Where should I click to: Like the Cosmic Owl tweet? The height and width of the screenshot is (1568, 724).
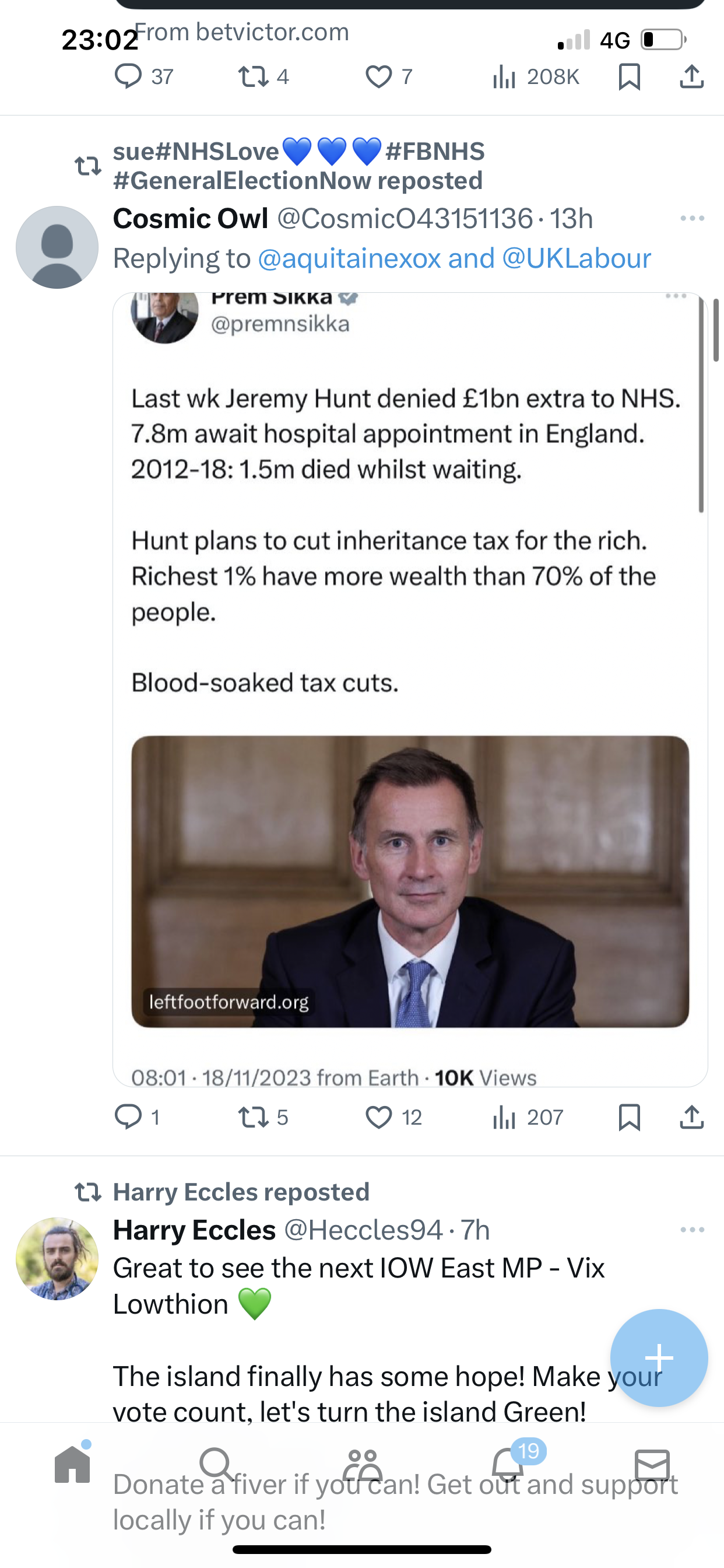coord(378,1118)
